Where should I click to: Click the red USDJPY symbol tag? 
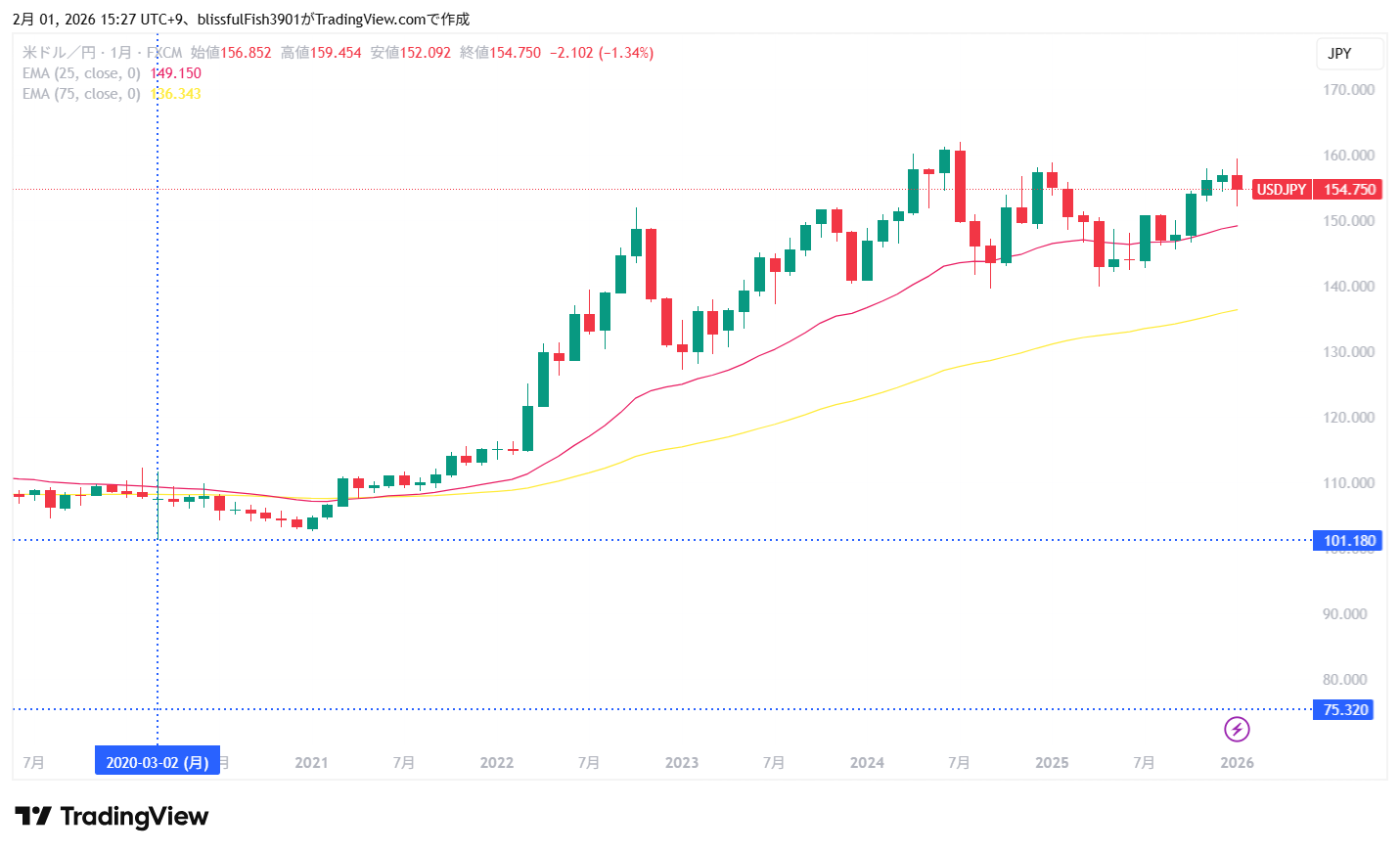(x=1281, y=190)
